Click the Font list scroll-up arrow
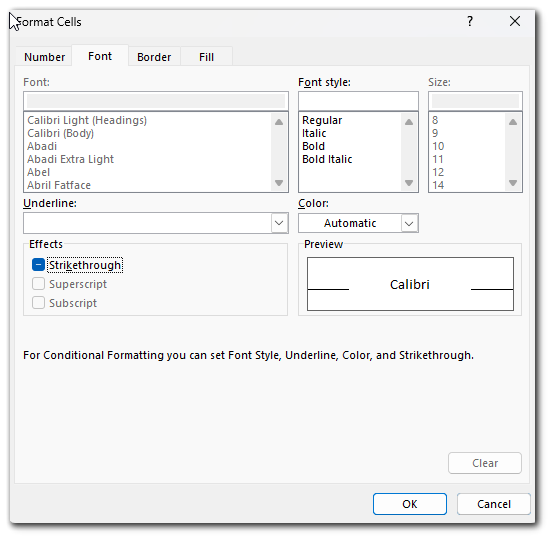The image size is (553, 541). [x=279, y=122]
